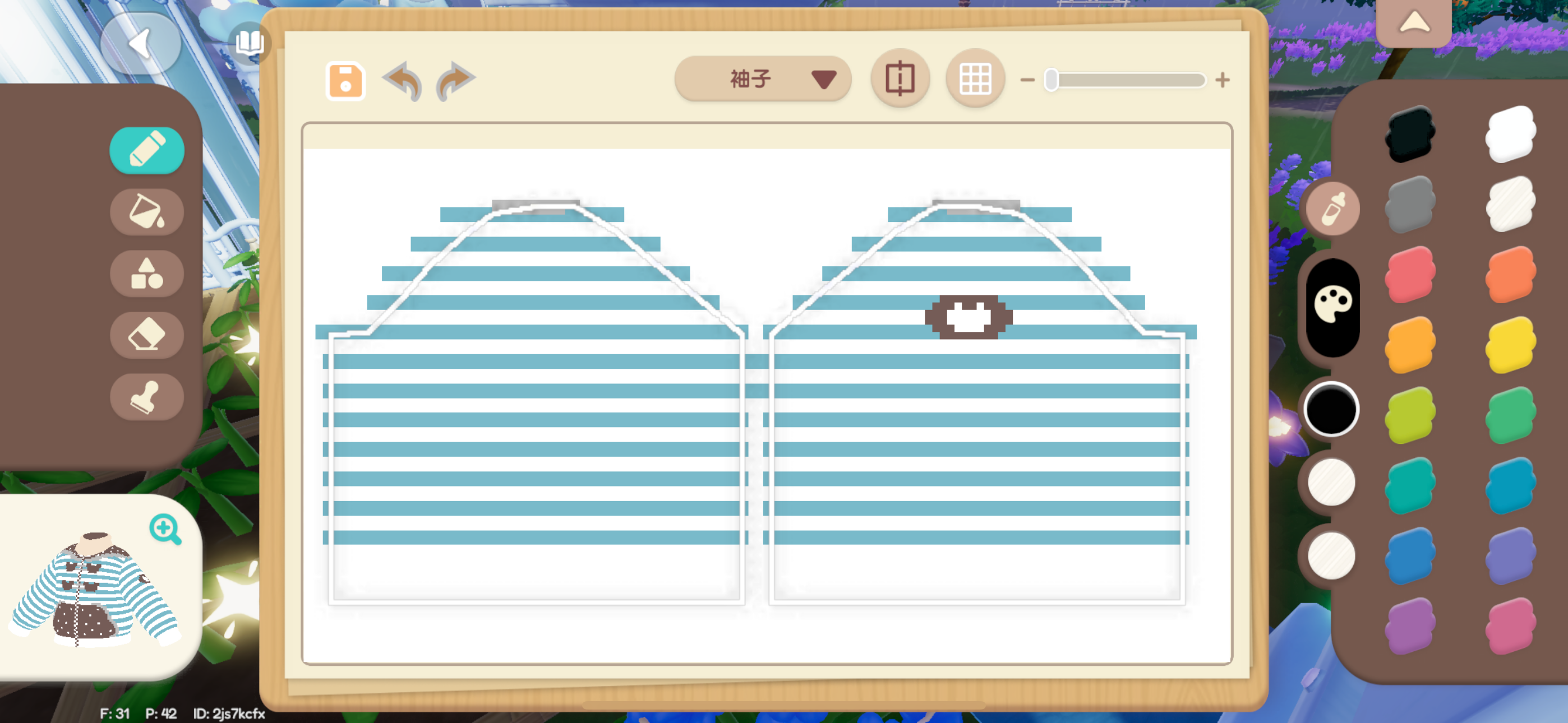Open the 袖子 part dropdown

[x=762, y=79]
